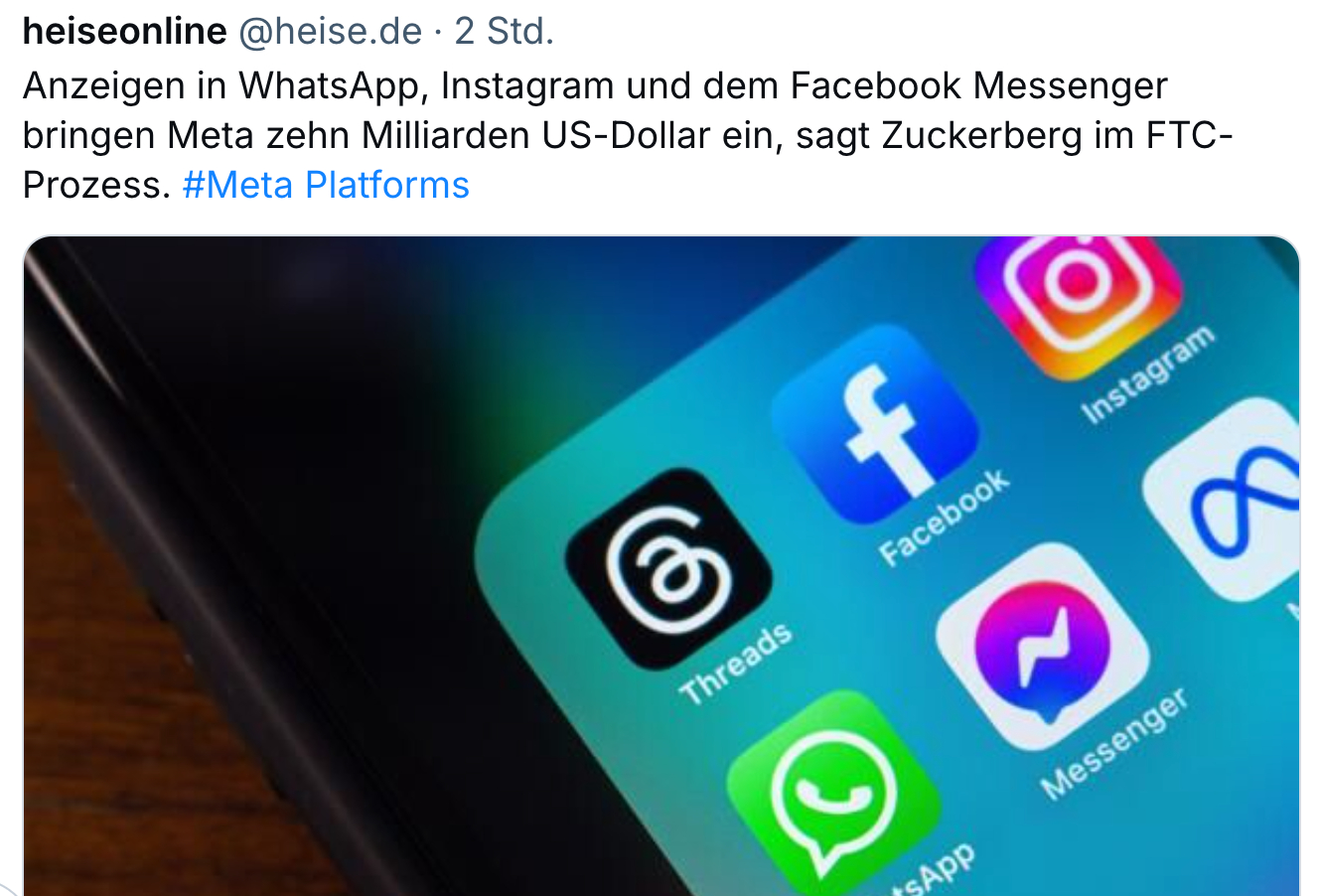Click the 'Messenger' label under its icon

pyautogui.click(x=1114, y=743)
